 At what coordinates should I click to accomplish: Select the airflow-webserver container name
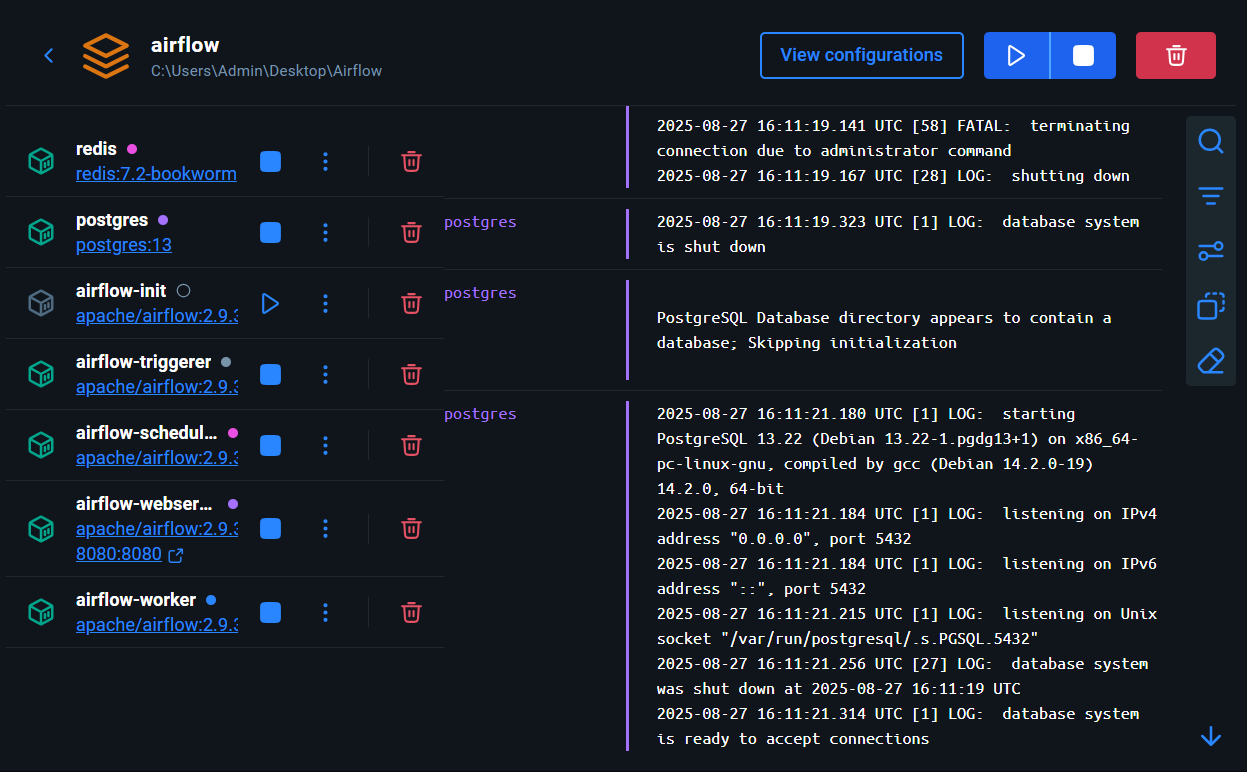[145, 504]
